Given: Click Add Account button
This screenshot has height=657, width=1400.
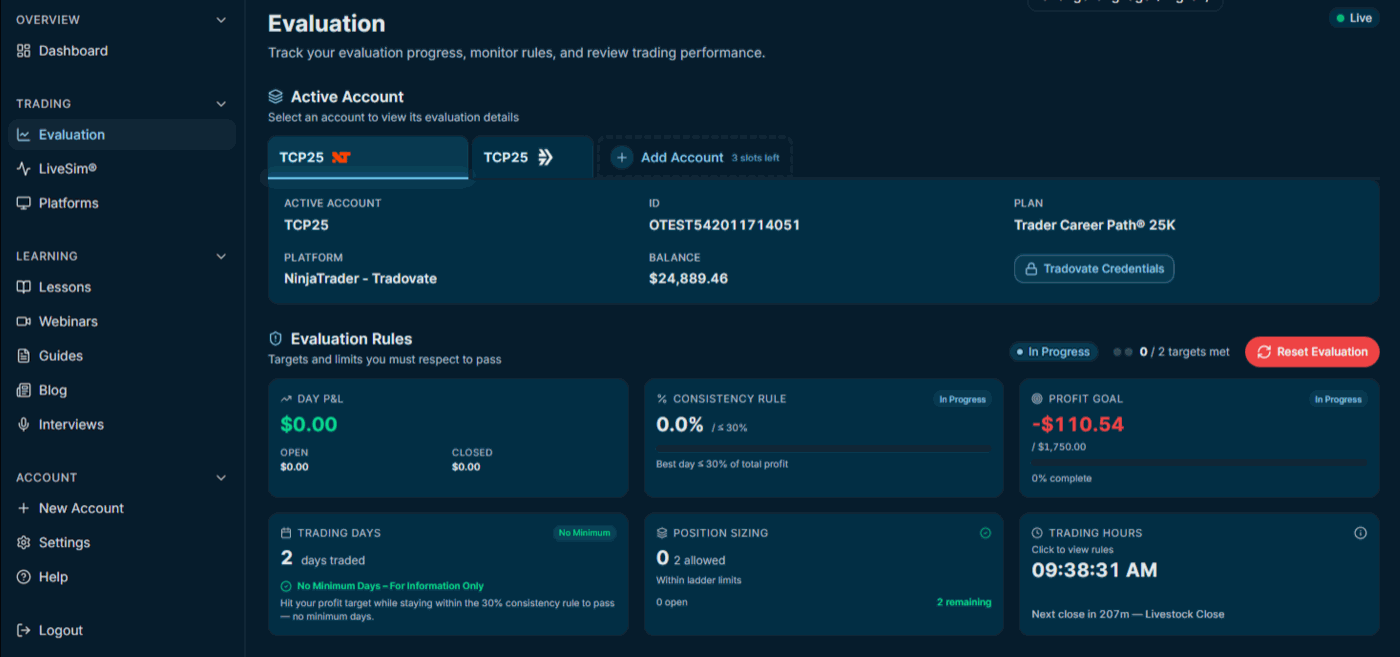Looking at the screenshot, I should [695, 157].
